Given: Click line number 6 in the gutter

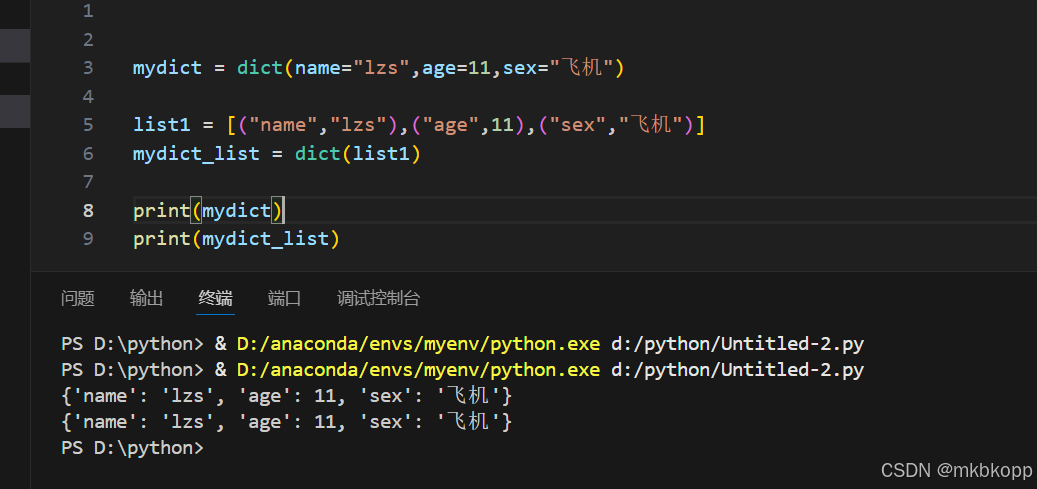Looking at the screenshot, I should 88,154.
